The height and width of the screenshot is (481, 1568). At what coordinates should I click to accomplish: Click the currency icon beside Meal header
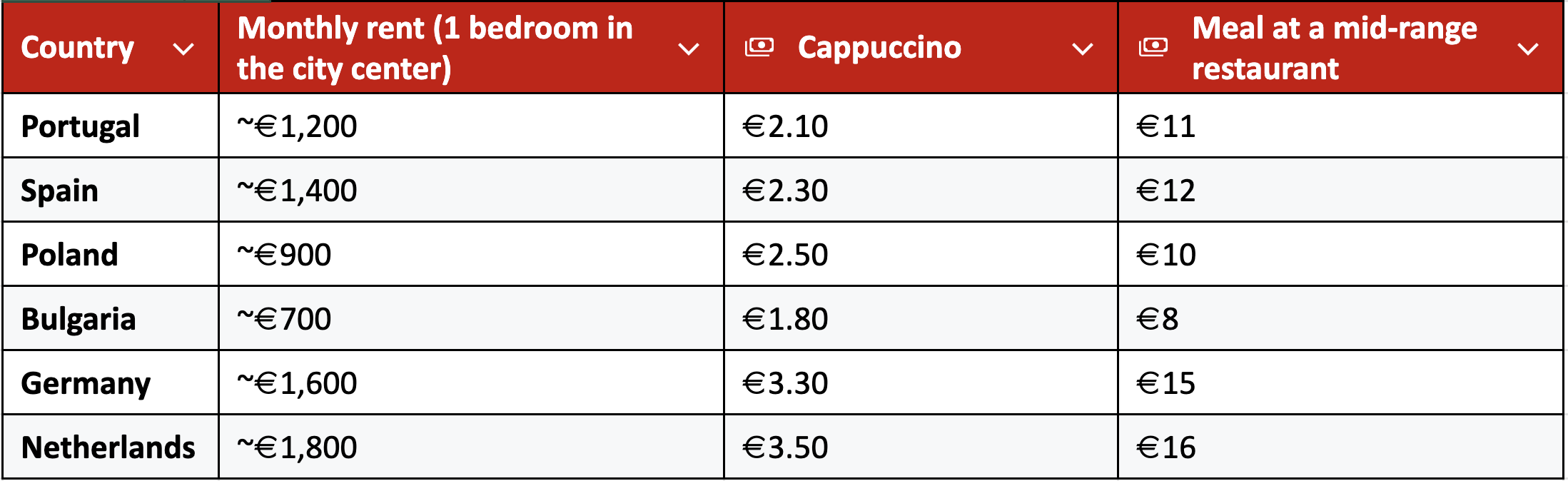click(x=1153, y=48)
